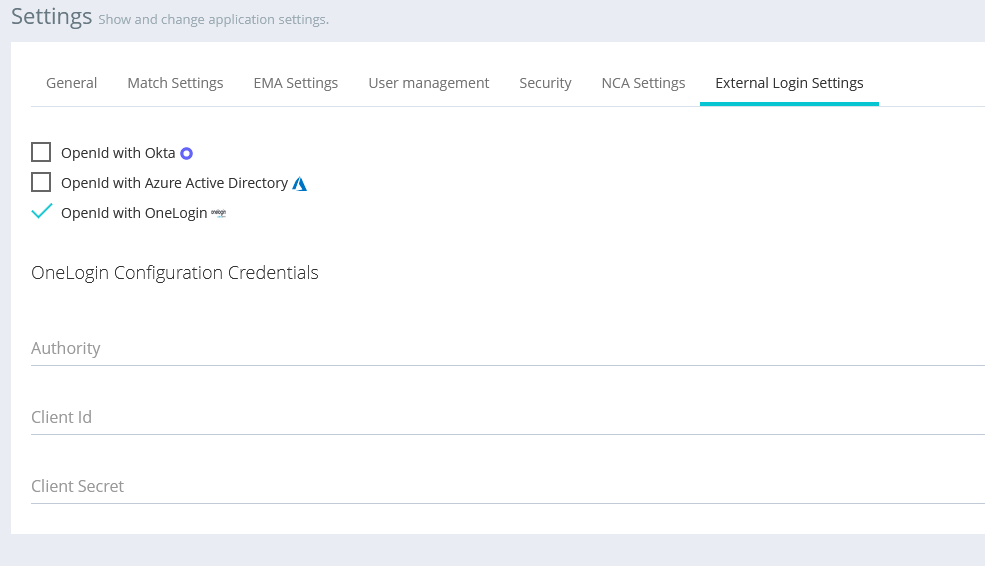Focus the Authority input field
The width and height of the screenshot is (985, 566).
click(x=500, y=349)
